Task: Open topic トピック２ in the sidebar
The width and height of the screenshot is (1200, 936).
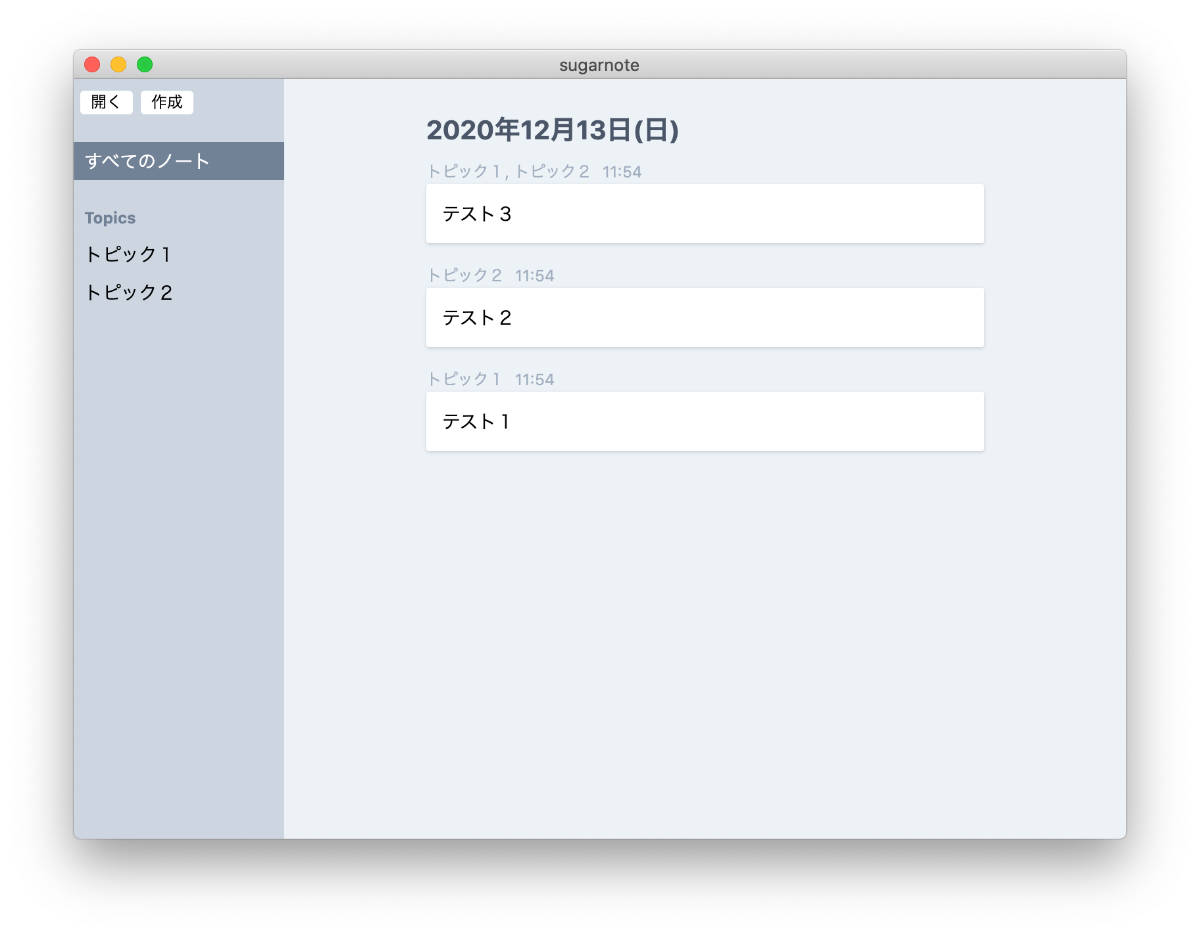Action: click(179, 293)
